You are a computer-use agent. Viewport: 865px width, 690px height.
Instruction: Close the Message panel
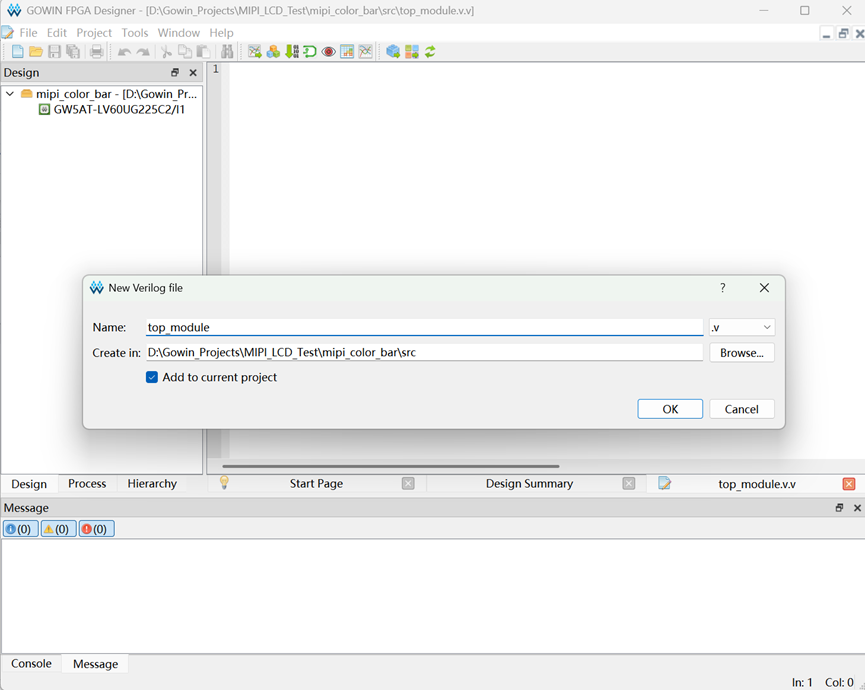pos(857,507)
